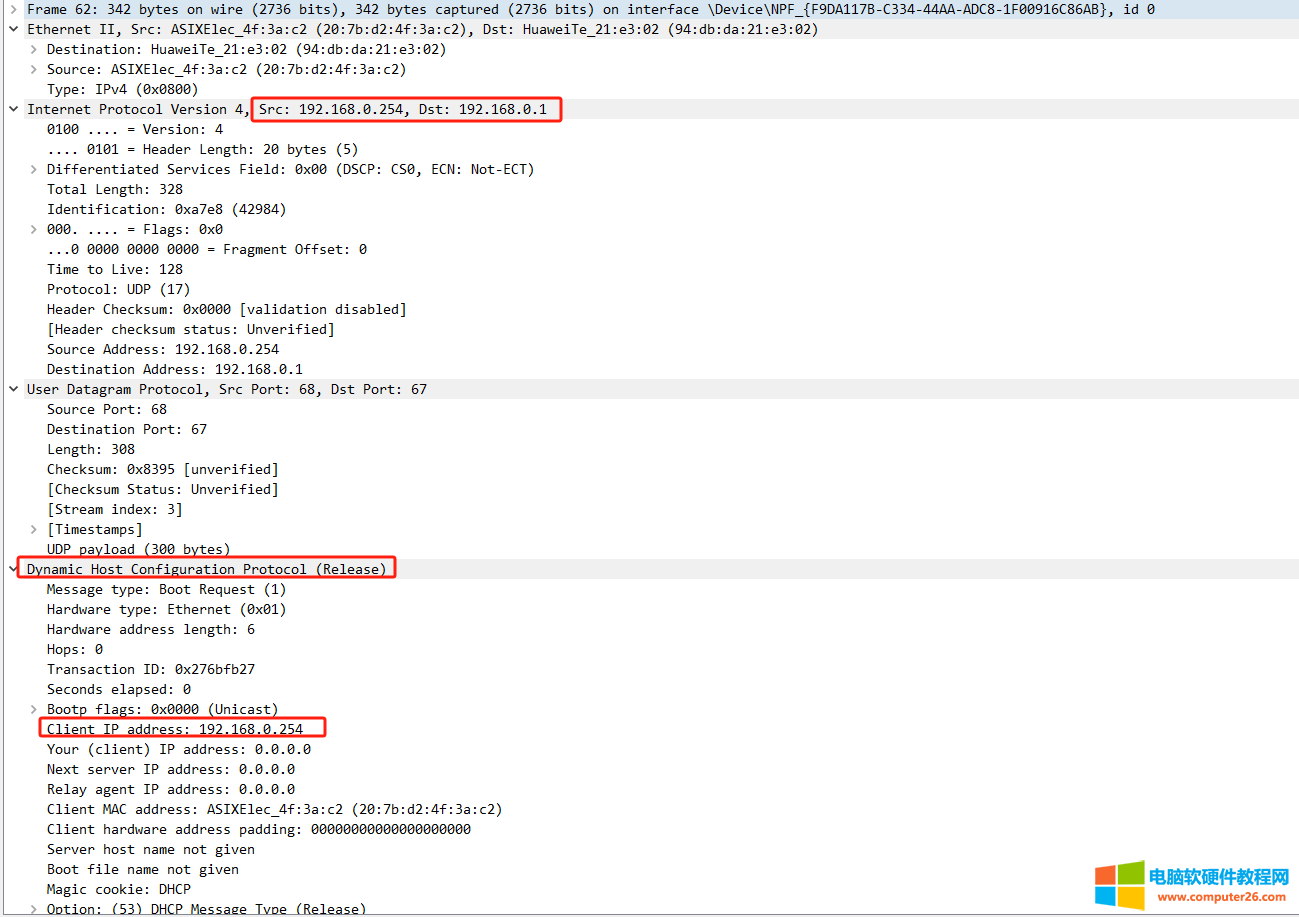Select Length: 308 row
The height and width of the screenshot is (917, 1299).
[x=91, y=449]
